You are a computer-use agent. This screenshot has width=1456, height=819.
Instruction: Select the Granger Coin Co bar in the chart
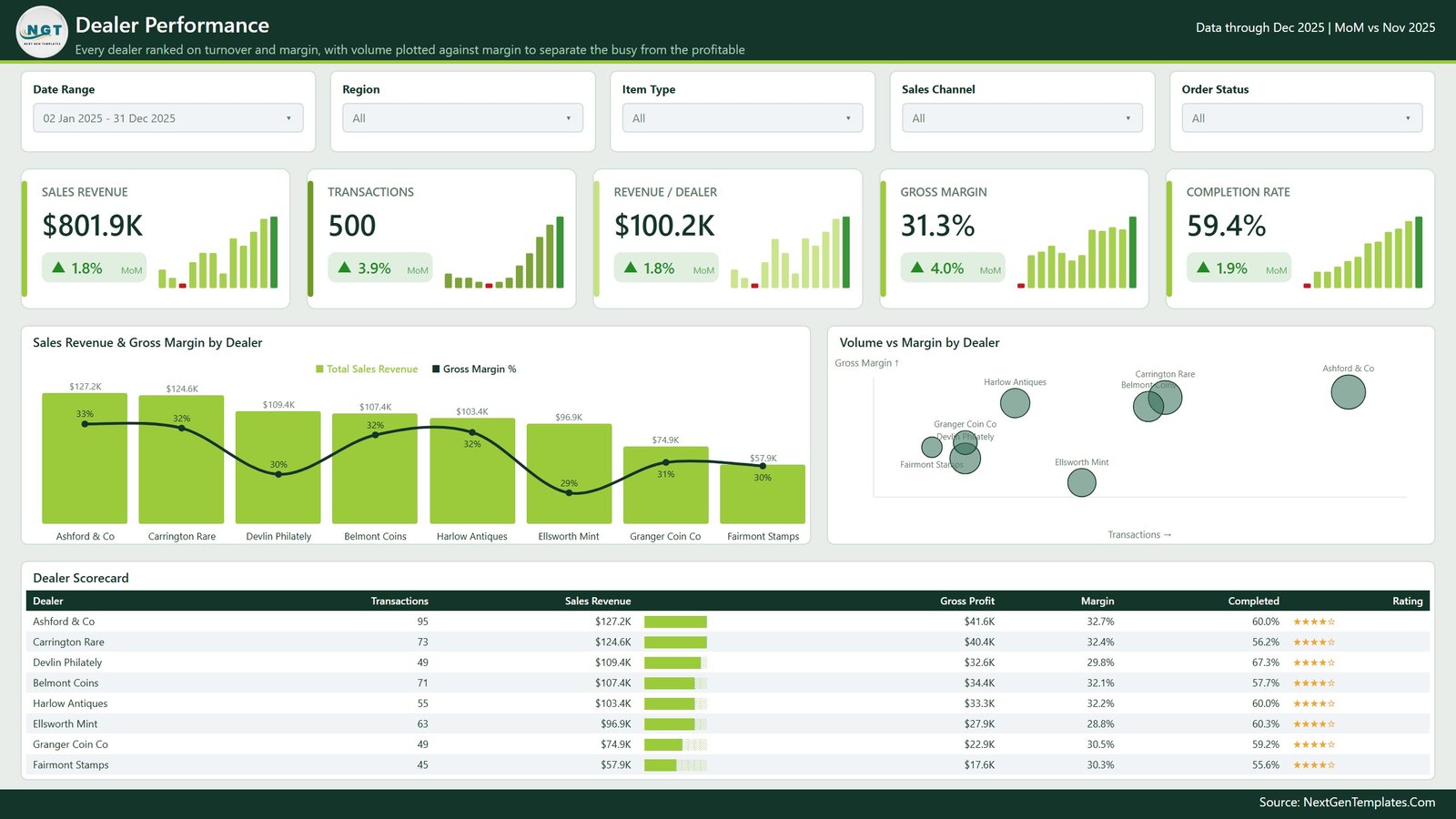pyautogui.click(x=665, y=485)
